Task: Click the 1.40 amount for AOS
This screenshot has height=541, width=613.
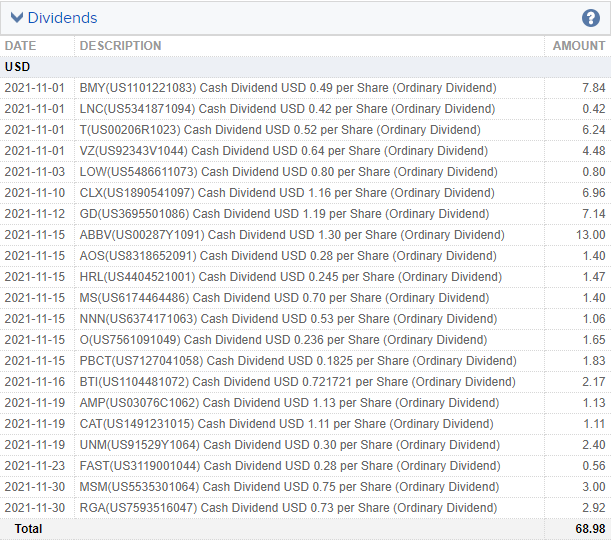Action: point(594,256)
